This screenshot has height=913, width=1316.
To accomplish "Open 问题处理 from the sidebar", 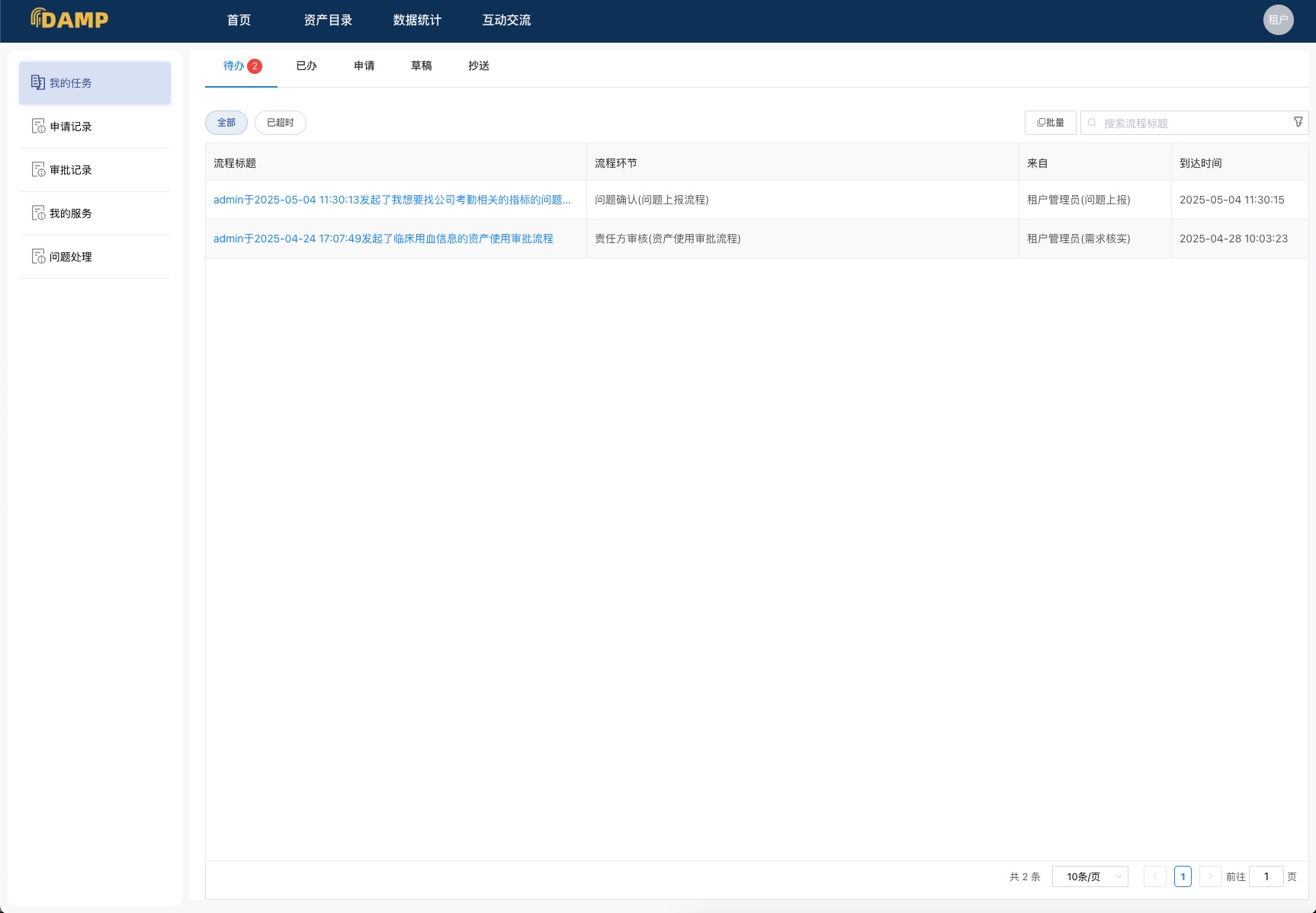I will click(x=70, y=257).
